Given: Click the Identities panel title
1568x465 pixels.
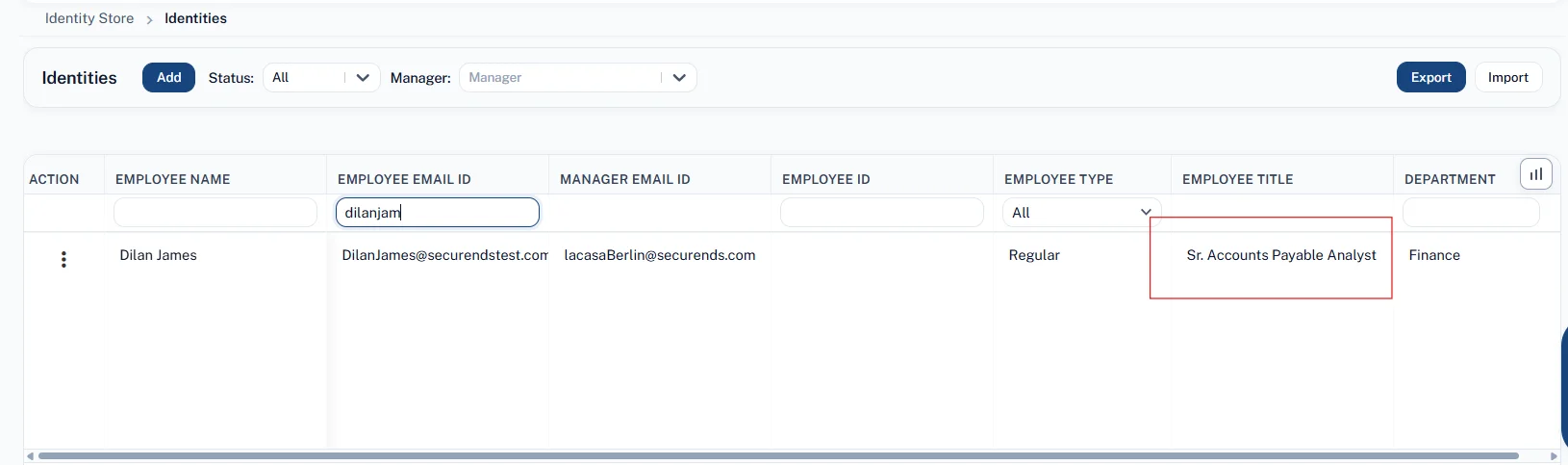Looking at the screenshot, I should [80, 78].
